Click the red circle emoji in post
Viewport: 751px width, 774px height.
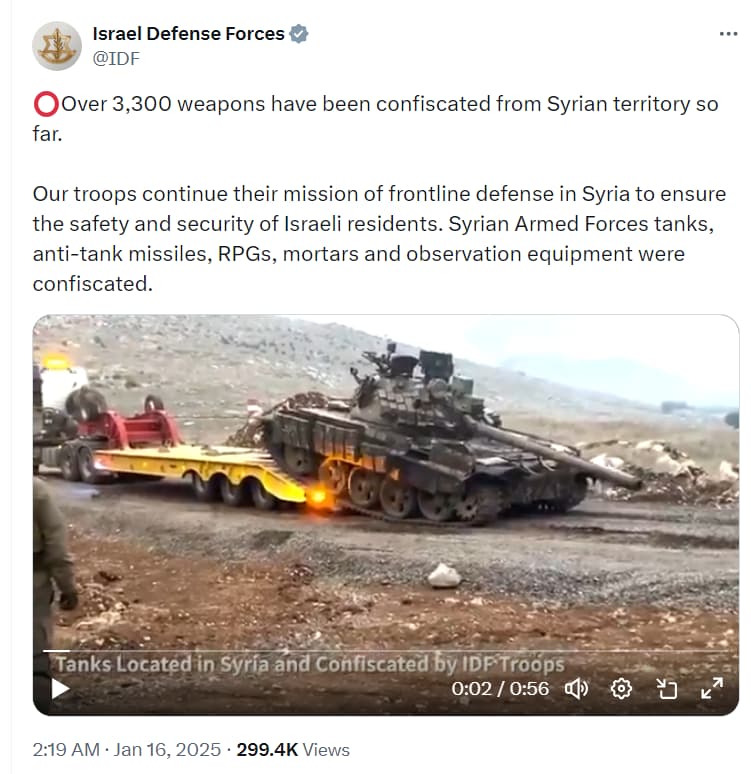[46, 104]
